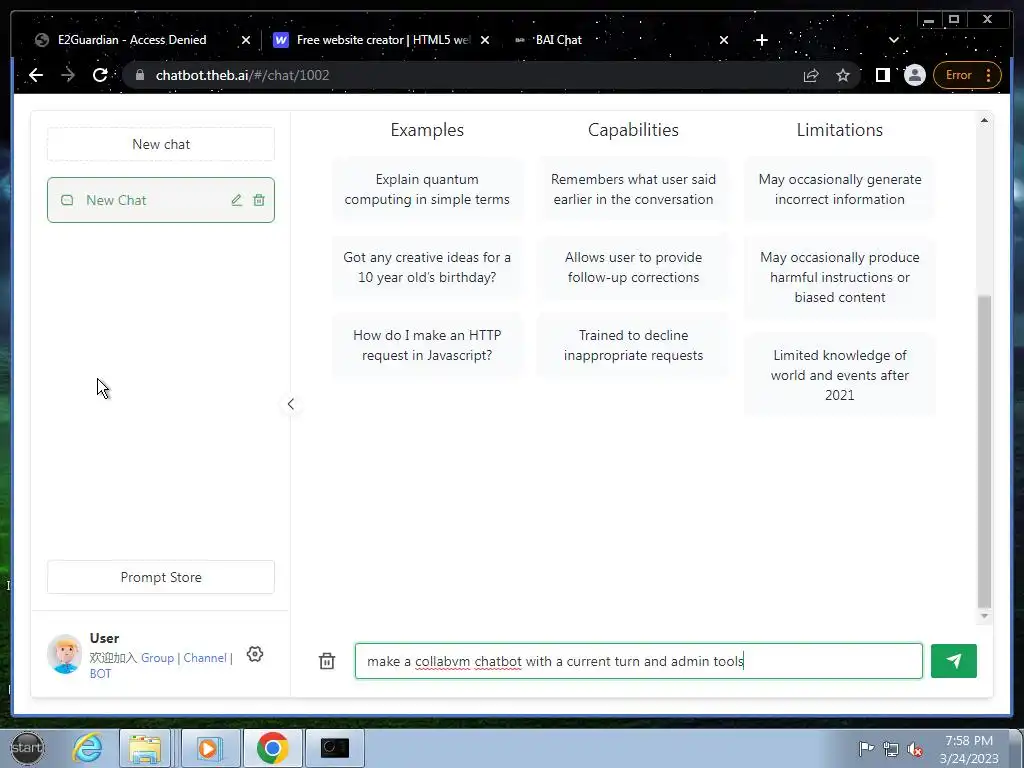Reload the chatbot page
Screen dimensions: 1024x768
(100, 75)
